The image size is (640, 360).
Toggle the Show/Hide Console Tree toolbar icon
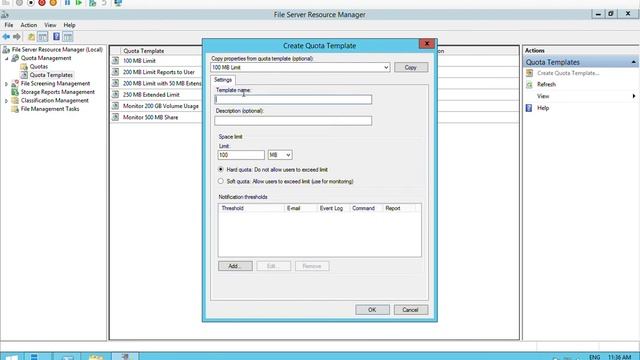pyautogui.click(x=42, y=37)
